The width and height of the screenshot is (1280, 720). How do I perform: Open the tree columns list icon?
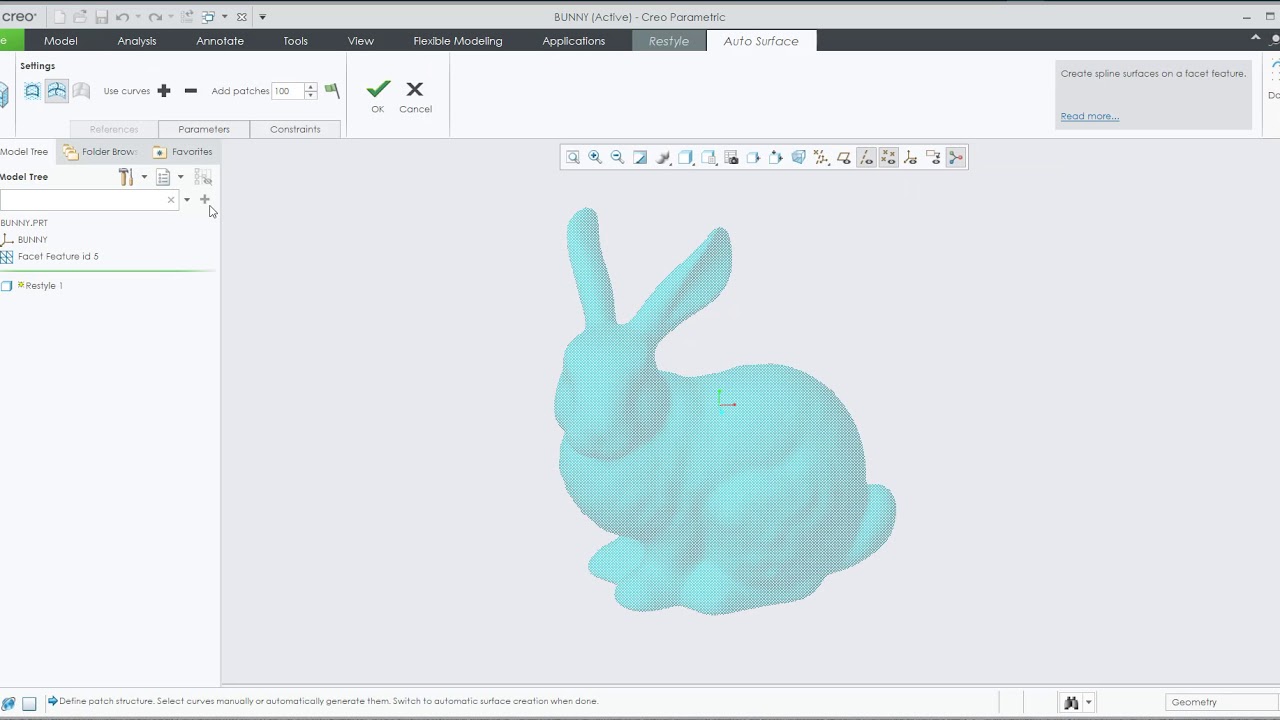[163, 177]
